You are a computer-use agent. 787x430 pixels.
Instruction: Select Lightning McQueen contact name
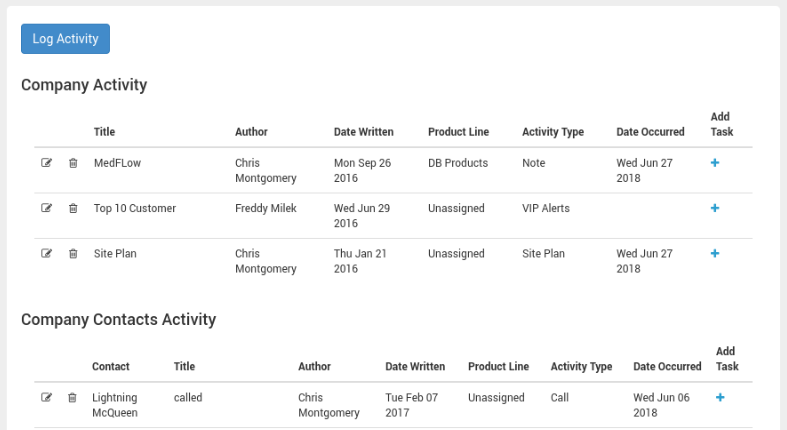[114, 405]
